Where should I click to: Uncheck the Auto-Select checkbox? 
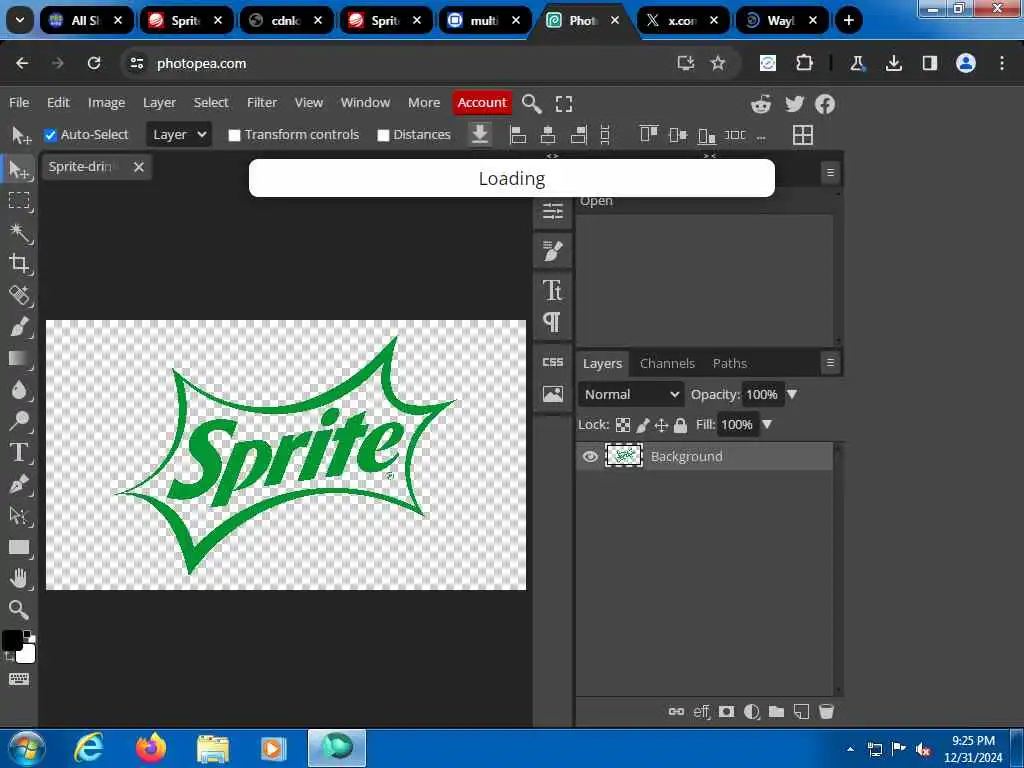click(50, 135)
